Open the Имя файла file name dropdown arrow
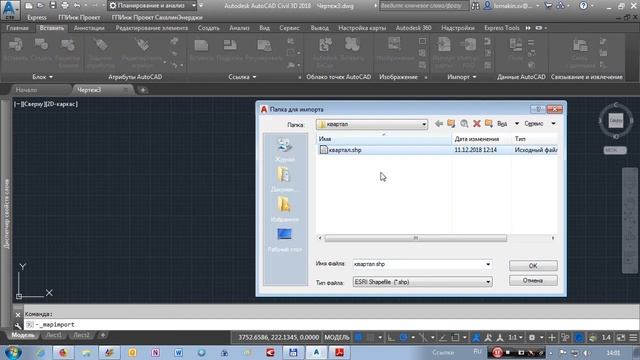Screen dimensions: 640x360 coord(488,264)
